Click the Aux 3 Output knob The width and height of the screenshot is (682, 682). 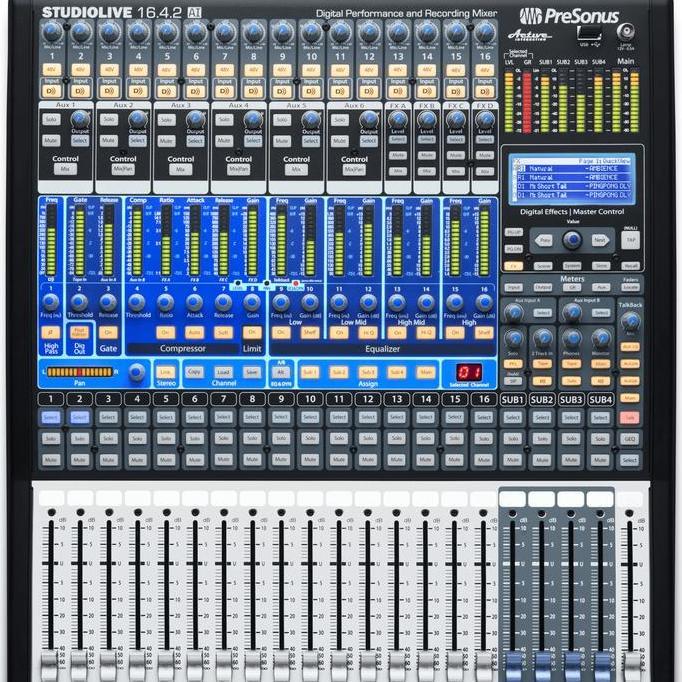point(195,119)
